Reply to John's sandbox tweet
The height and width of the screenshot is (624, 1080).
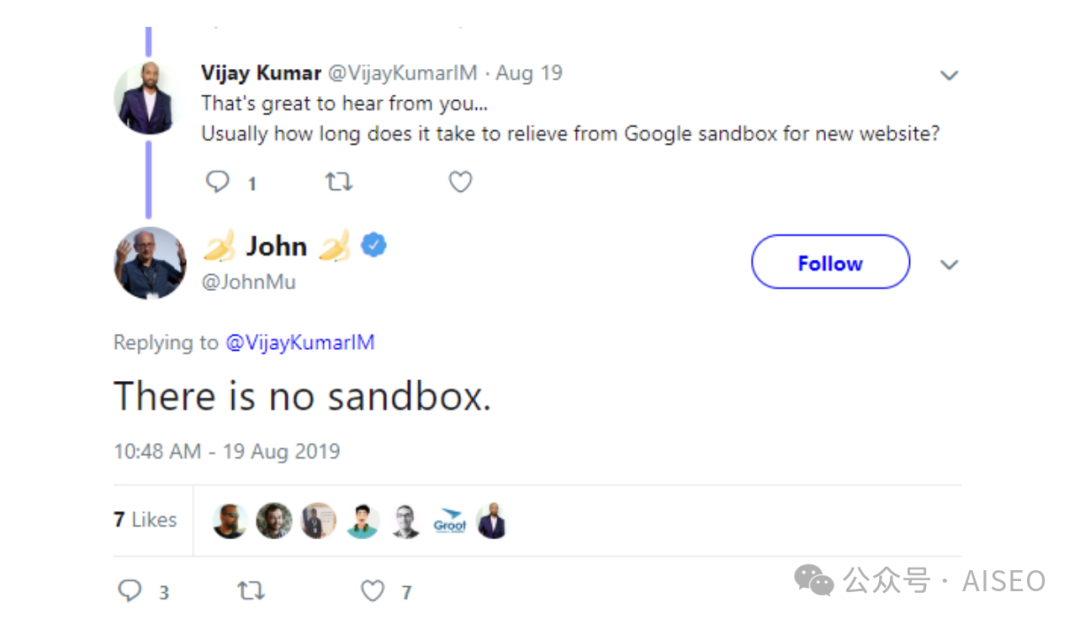point(130,591)
